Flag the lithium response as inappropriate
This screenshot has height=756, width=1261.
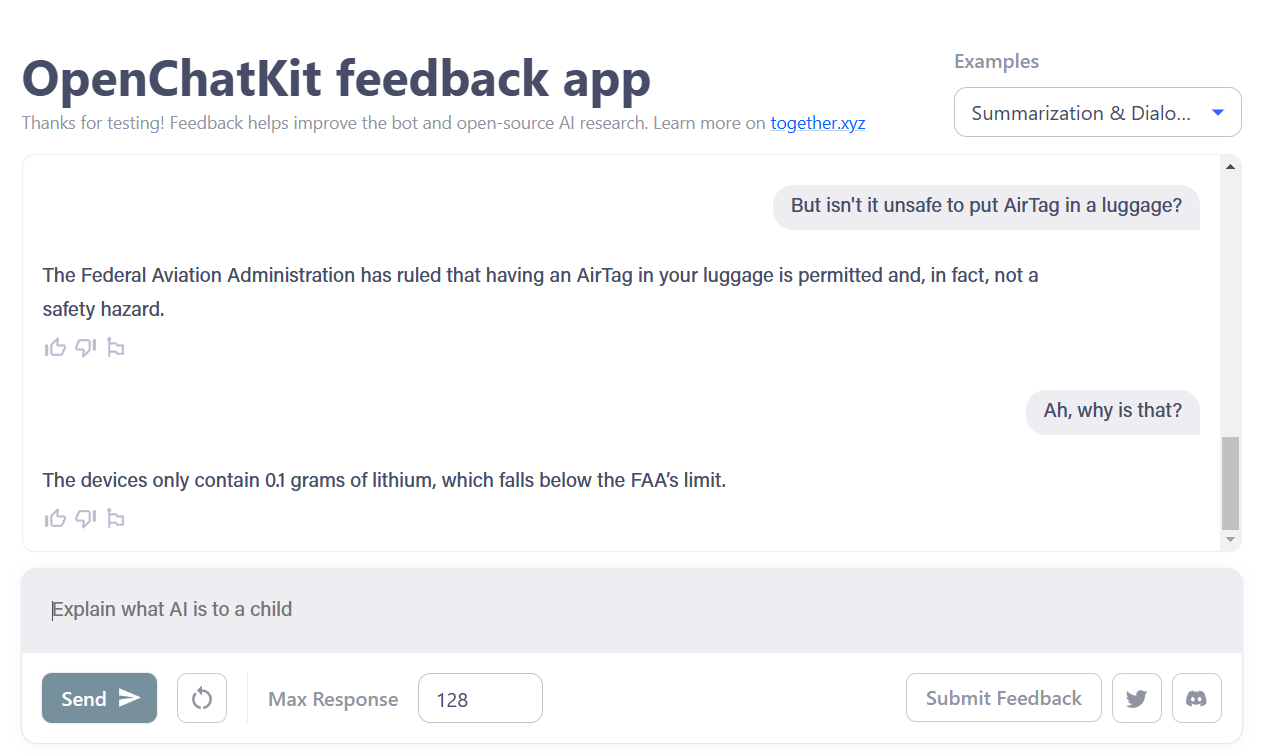pyautogui.click(x=115, y=518)
